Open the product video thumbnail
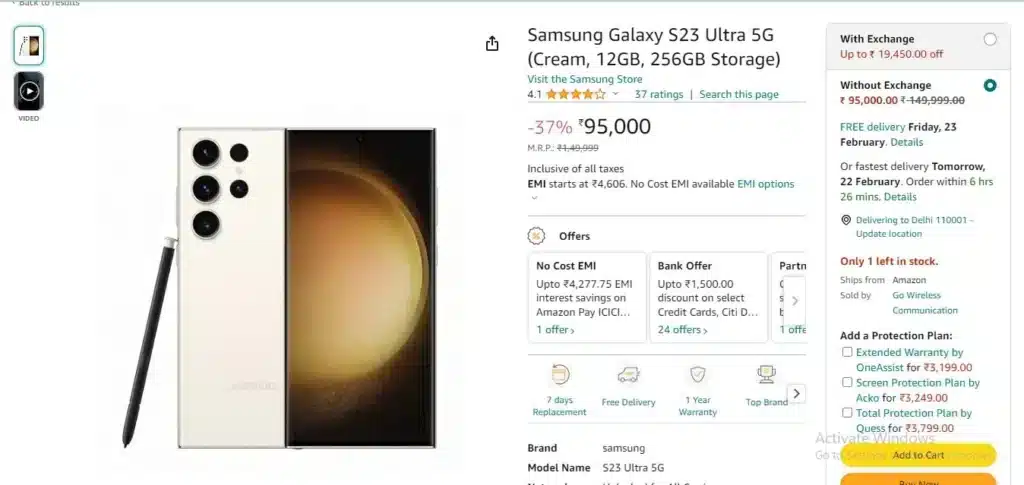This screenshot has width=1024, height=485. pos(29,91)
